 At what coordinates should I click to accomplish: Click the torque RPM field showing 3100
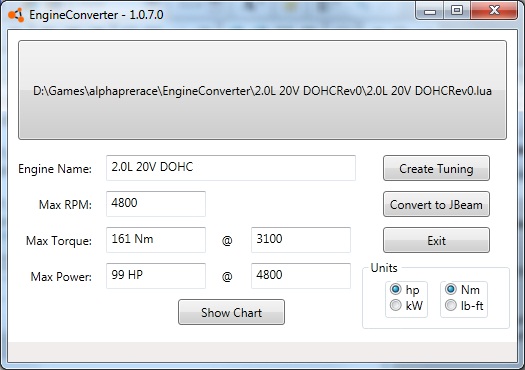coord(301,240)
